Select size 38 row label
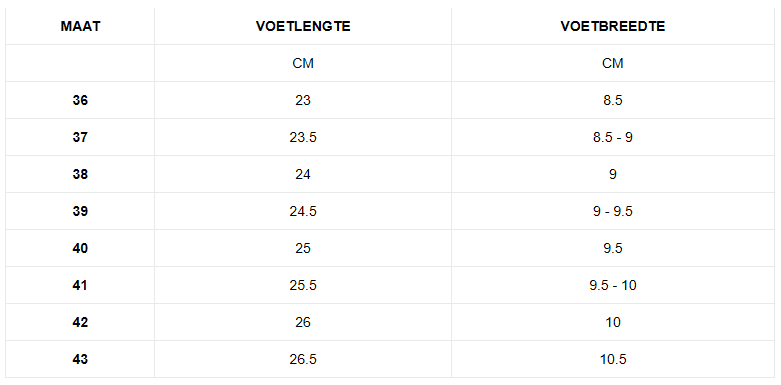 [80, 174]
